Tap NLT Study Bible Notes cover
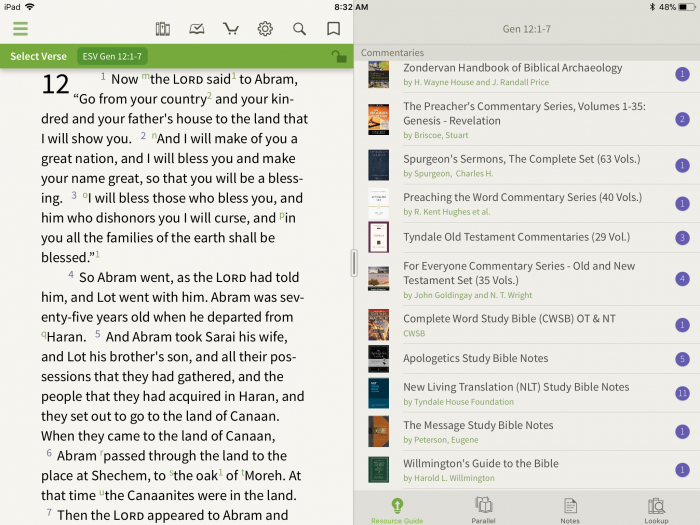Image resolution: width=700 pixels, height=525 pixels. click(x=378, y=393)
